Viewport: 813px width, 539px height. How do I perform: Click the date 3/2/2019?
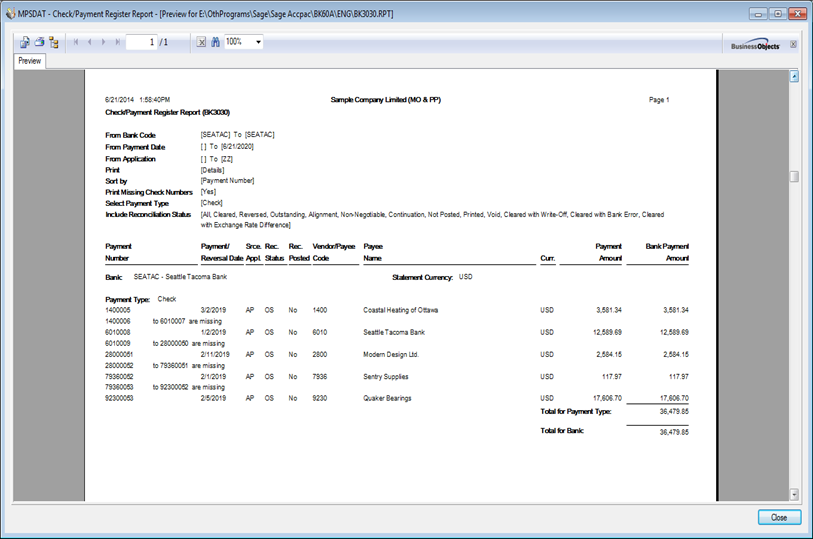point(213,310)
